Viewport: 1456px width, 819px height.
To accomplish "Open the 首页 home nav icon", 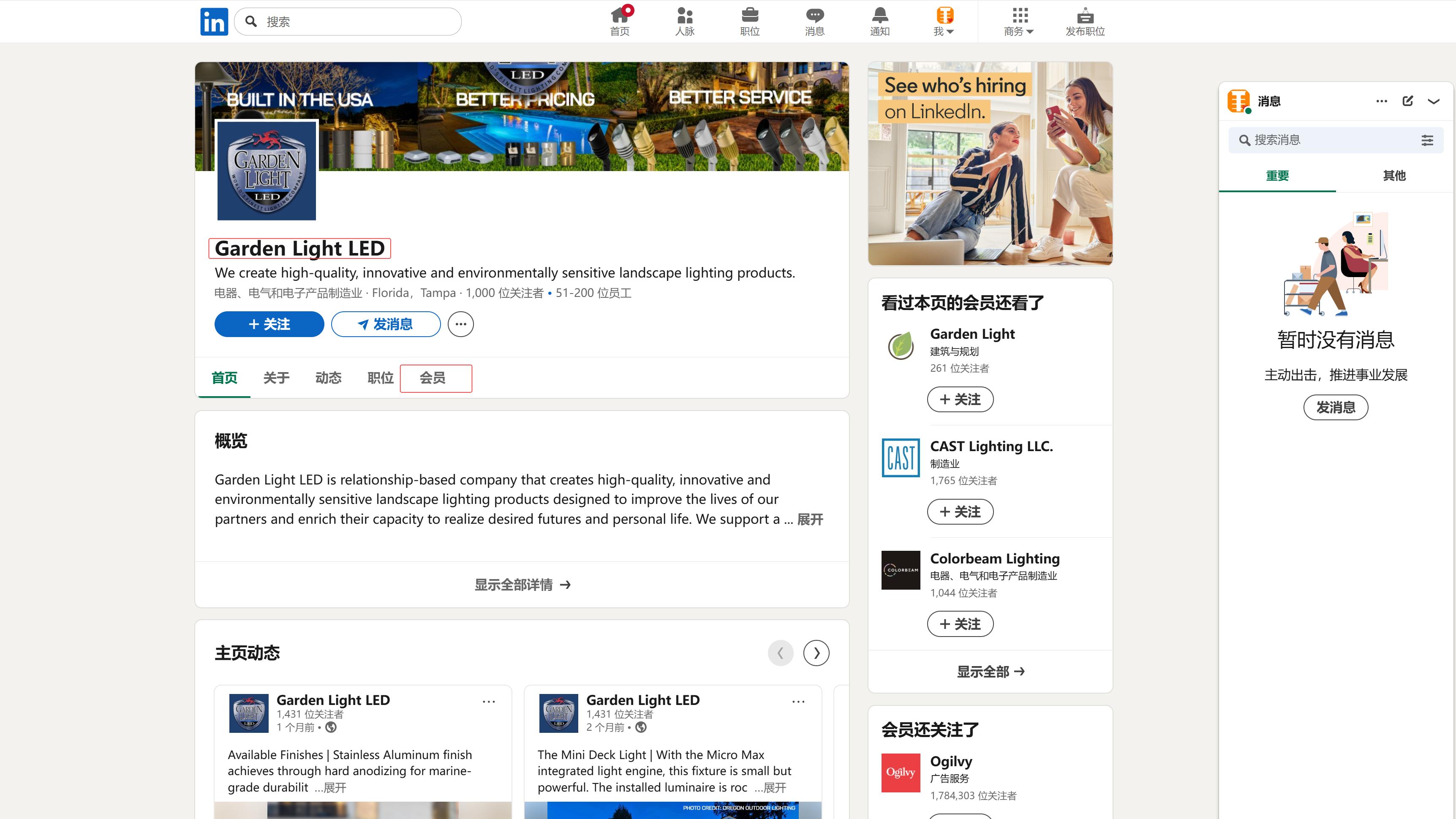I will pos(620,22).
